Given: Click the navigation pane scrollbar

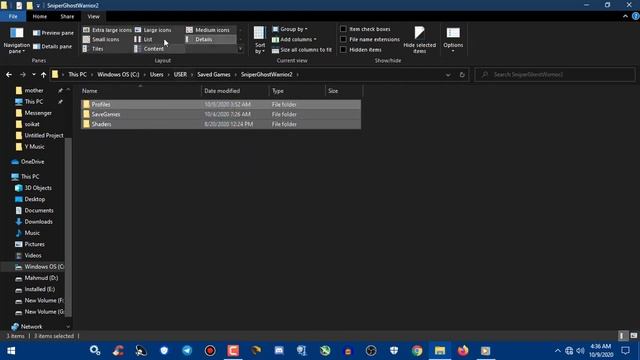Looking at the screenshot, I should point(68,227).
